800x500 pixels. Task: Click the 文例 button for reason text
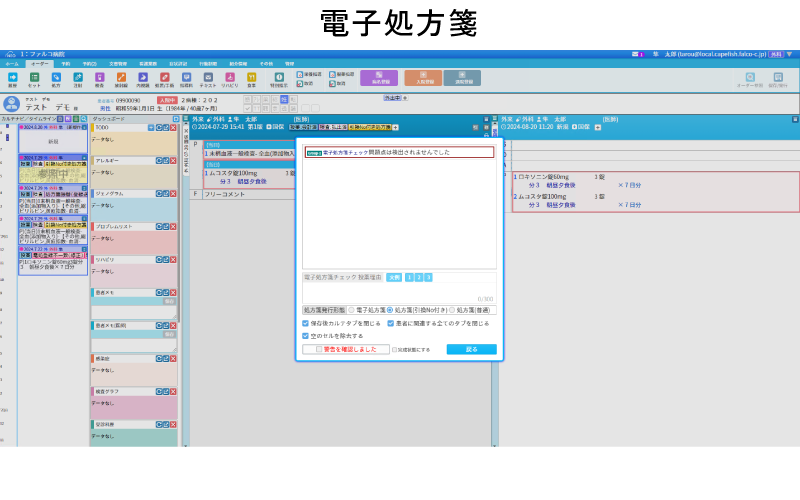394,277
